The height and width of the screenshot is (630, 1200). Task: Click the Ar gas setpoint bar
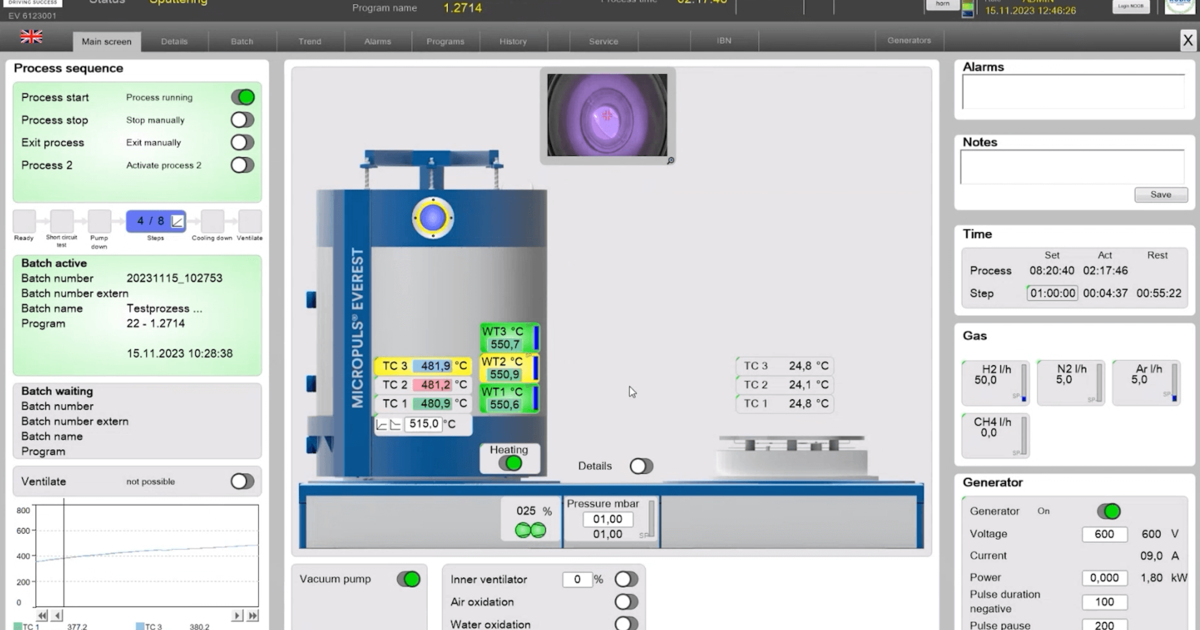[1174, 383]
